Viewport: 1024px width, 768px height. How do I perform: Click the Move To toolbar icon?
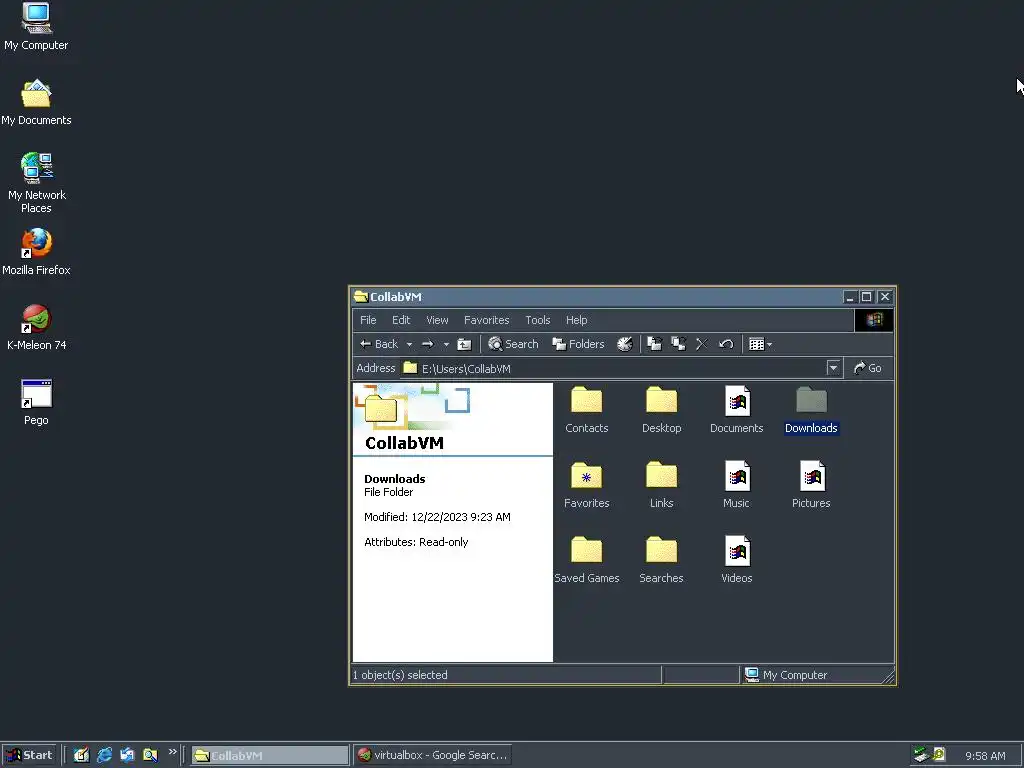coord(654,344)
